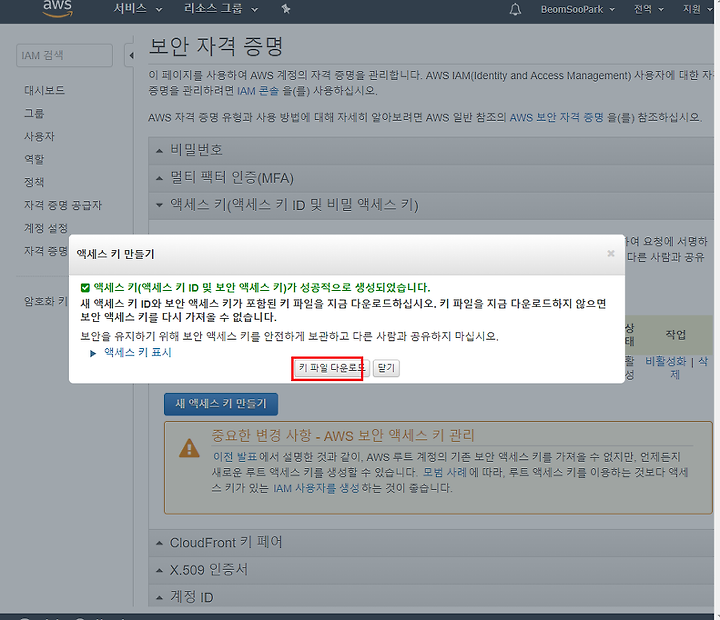Open the 전역 region dropdown
The height and width of the screenshot is (620, 720).
[648, 9]
